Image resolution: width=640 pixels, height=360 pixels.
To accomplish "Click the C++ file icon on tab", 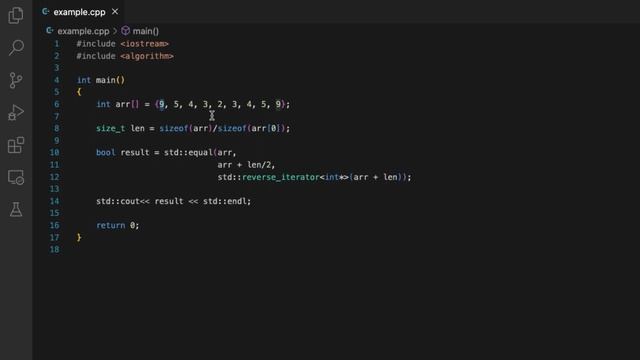I will tap(46, 12).
